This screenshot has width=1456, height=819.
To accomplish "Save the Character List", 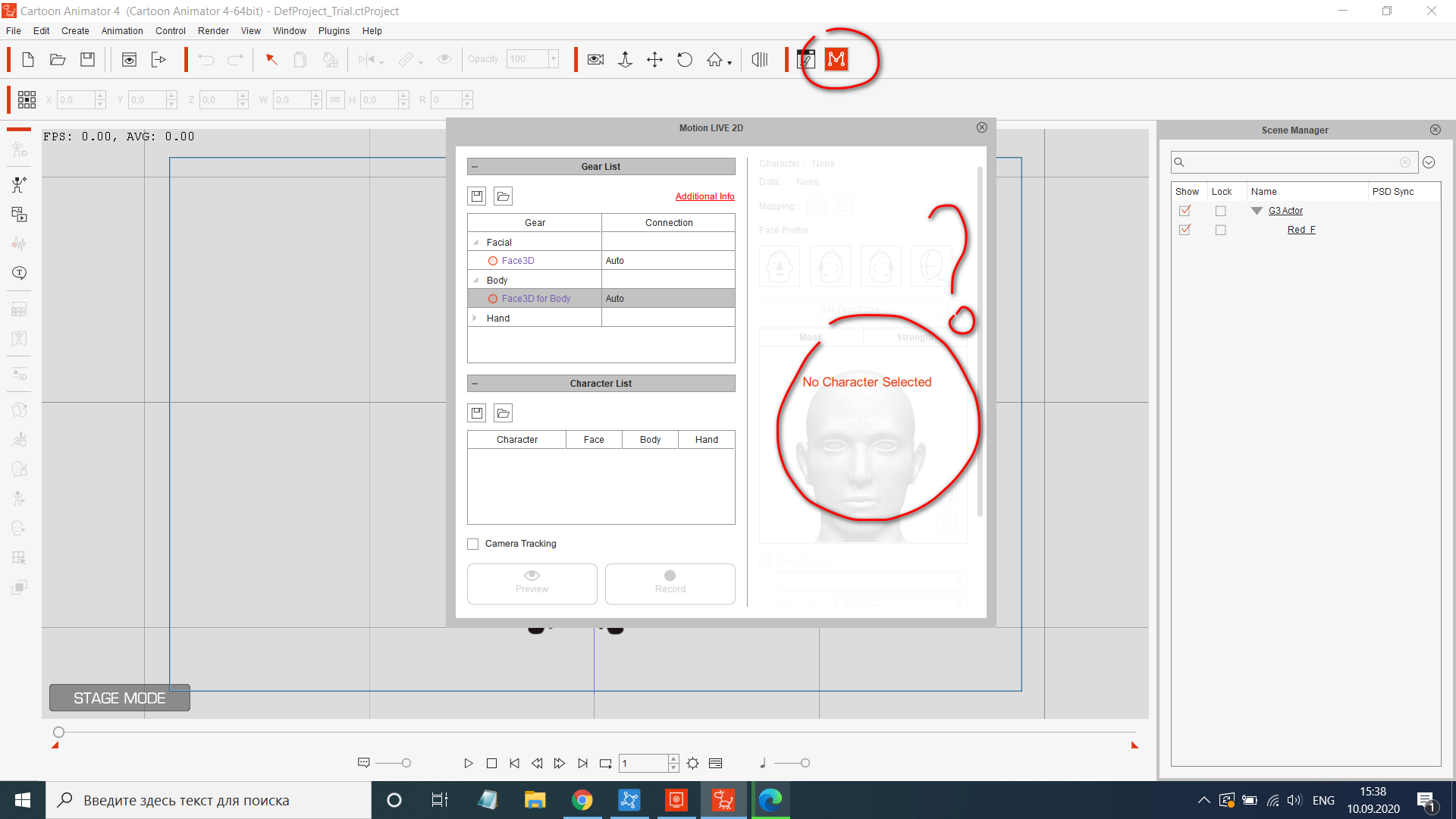I will [477, 413].
